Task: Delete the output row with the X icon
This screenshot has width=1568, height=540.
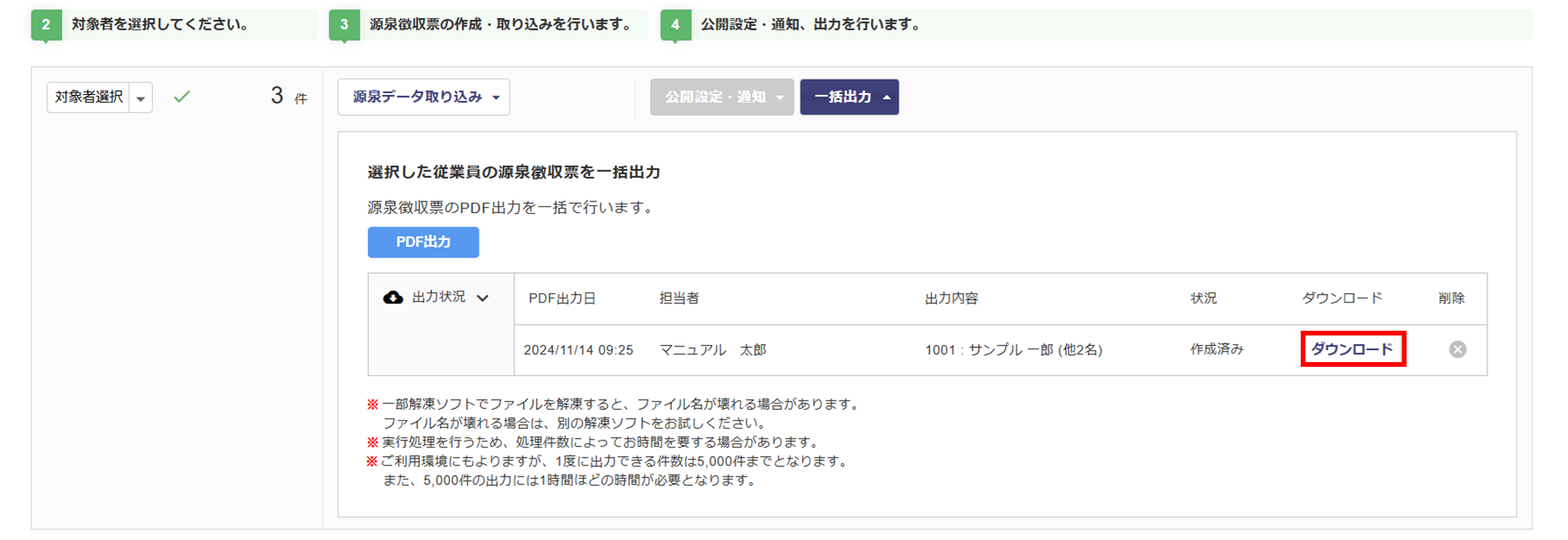Action: [x=1457, y=350]
